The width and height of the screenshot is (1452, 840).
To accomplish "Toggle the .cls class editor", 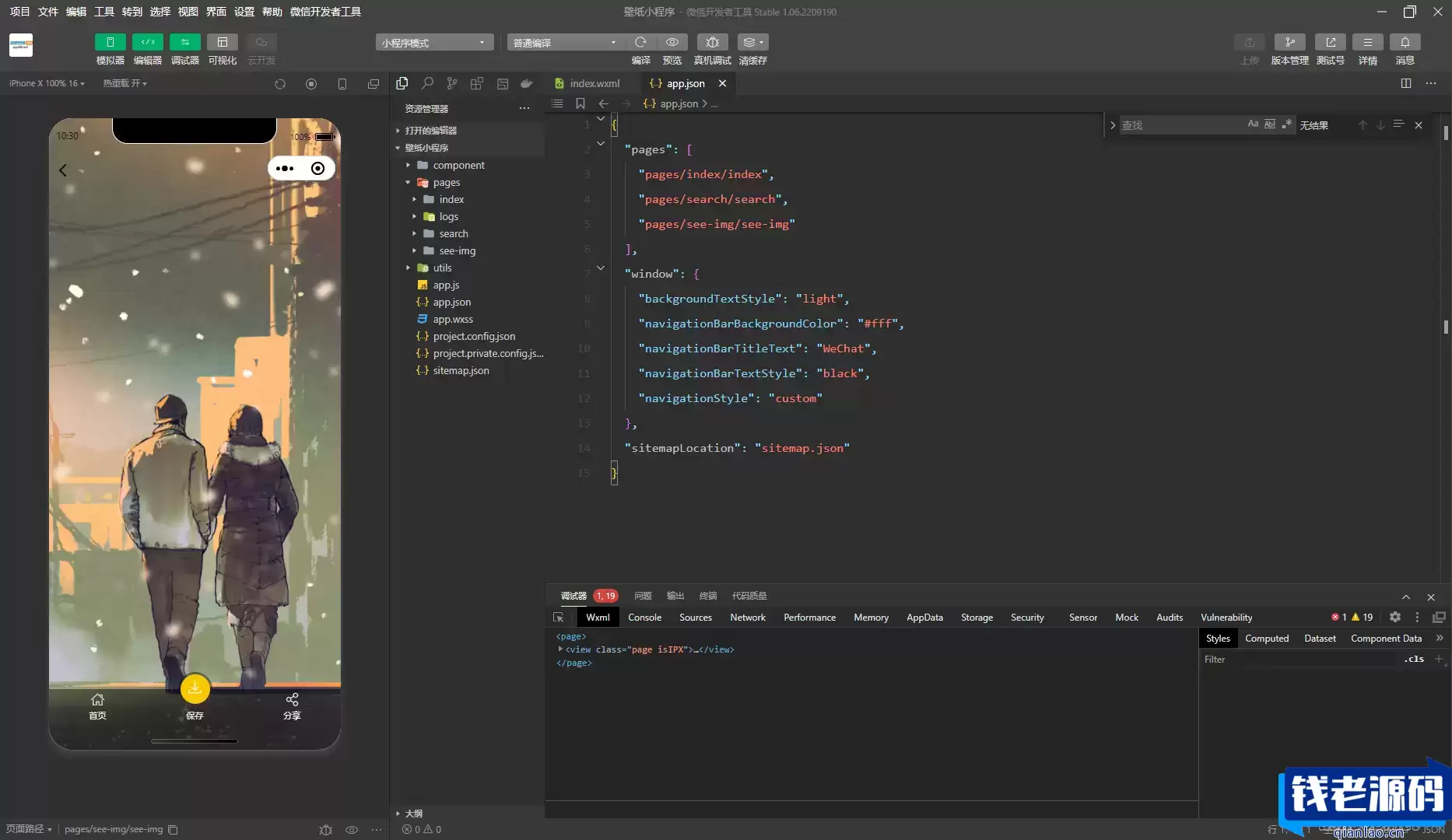I will click(1414, 659).
